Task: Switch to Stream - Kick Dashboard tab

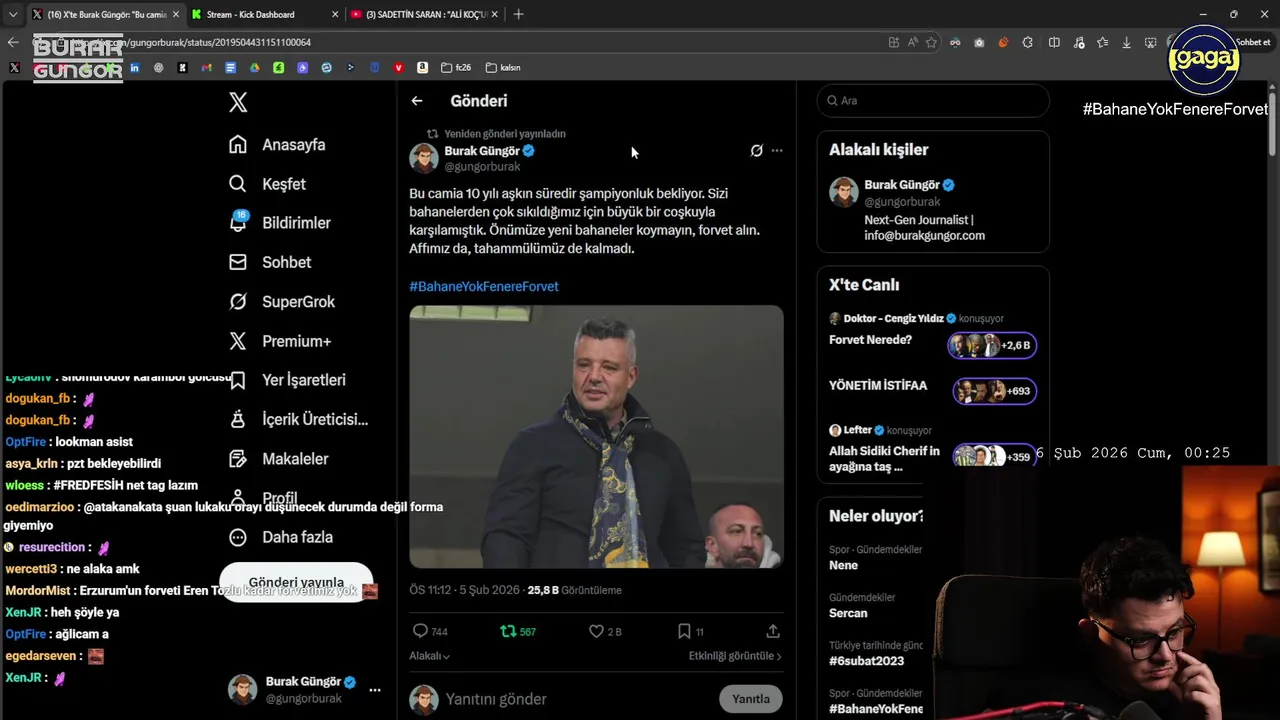Action: point(263,14)
